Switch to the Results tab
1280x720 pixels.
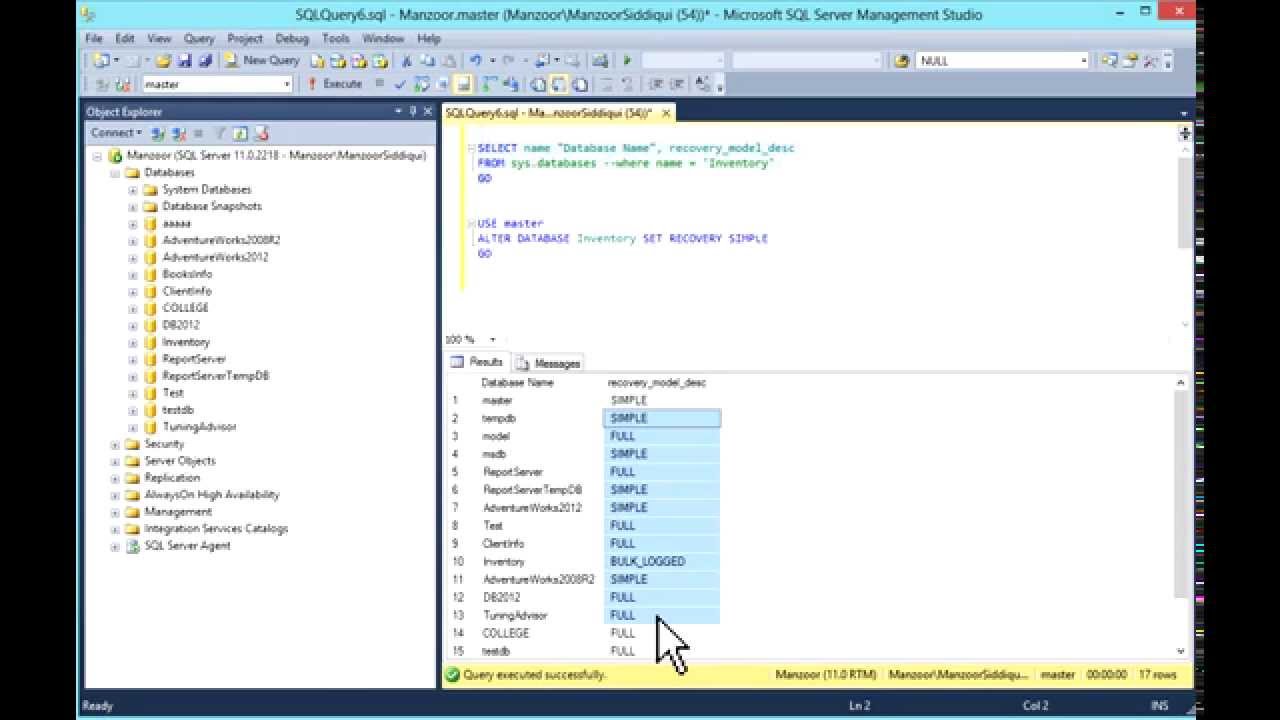pyautogui.click(x=478, y=362)
